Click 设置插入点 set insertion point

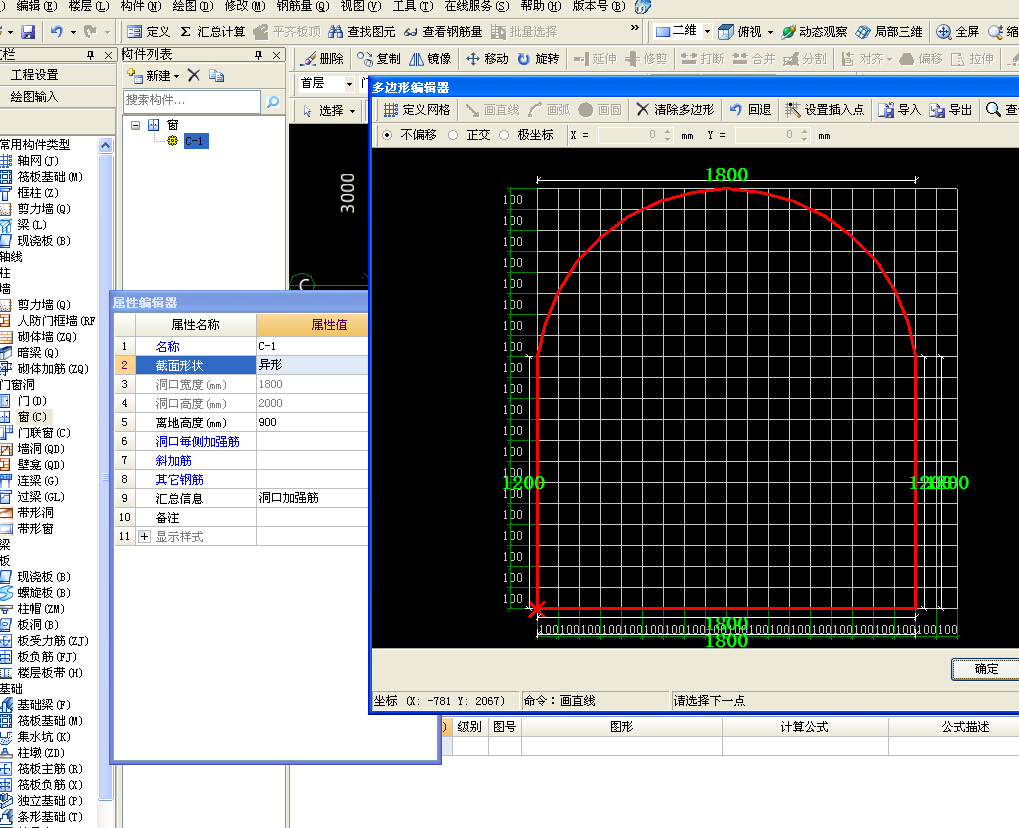click(825, 109)
